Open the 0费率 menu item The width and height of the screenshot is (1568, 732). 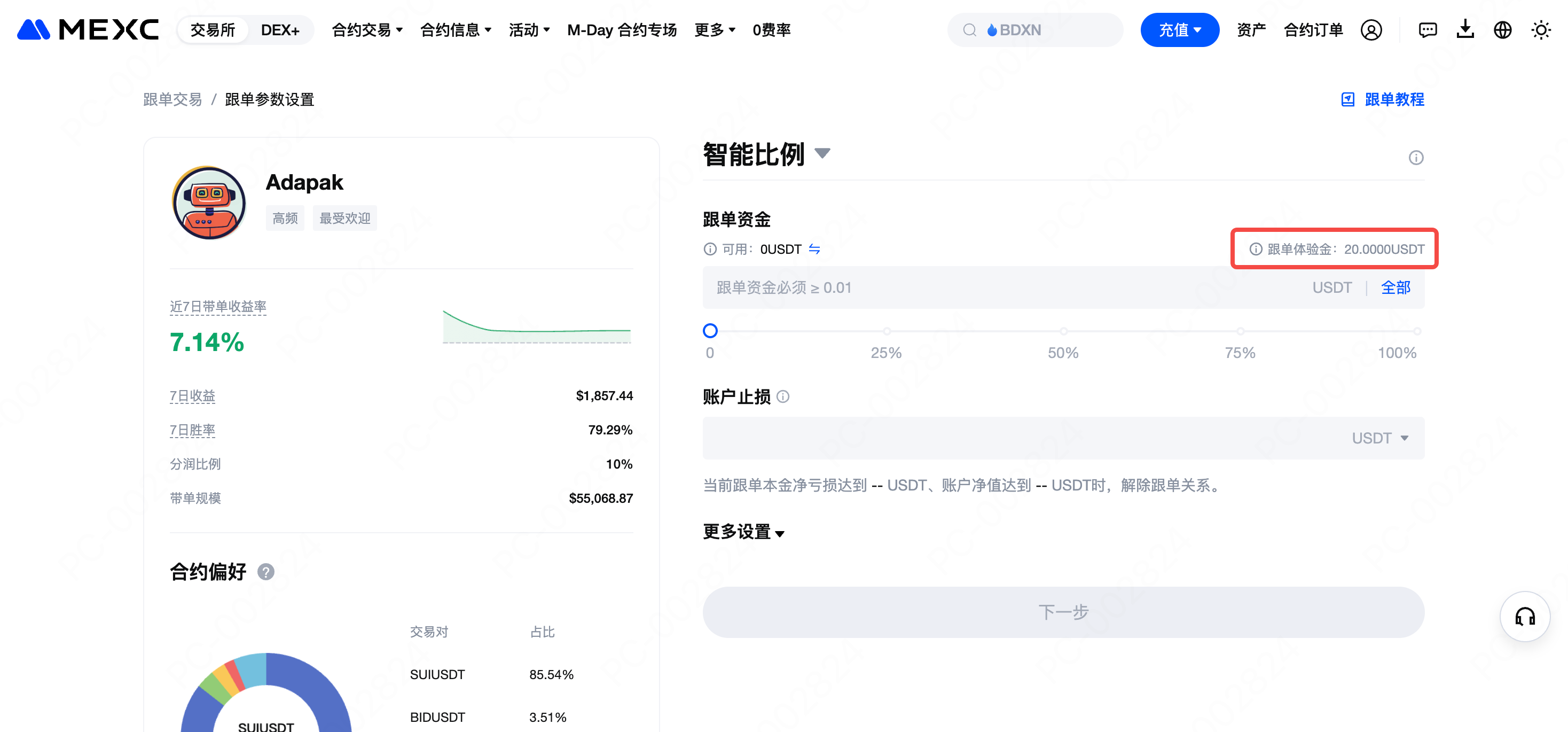click(771, 30)
